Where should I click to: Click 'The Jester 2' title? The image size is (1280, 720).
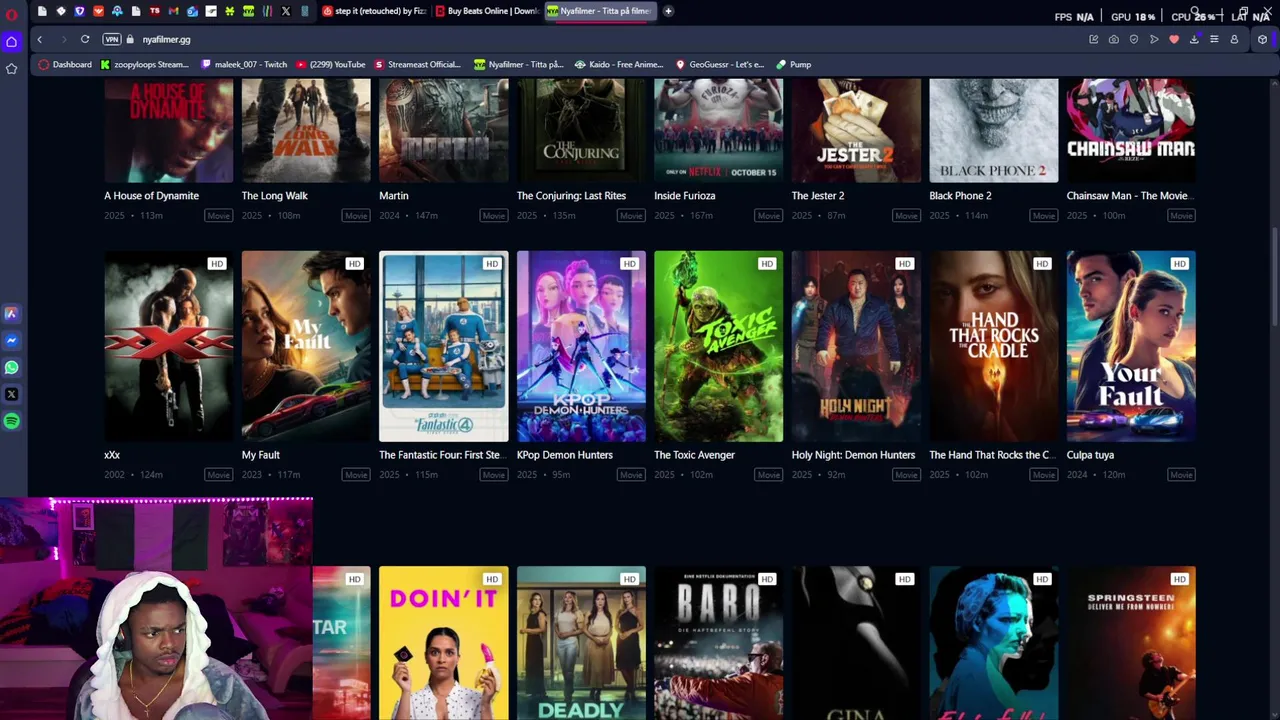point(818,196)
